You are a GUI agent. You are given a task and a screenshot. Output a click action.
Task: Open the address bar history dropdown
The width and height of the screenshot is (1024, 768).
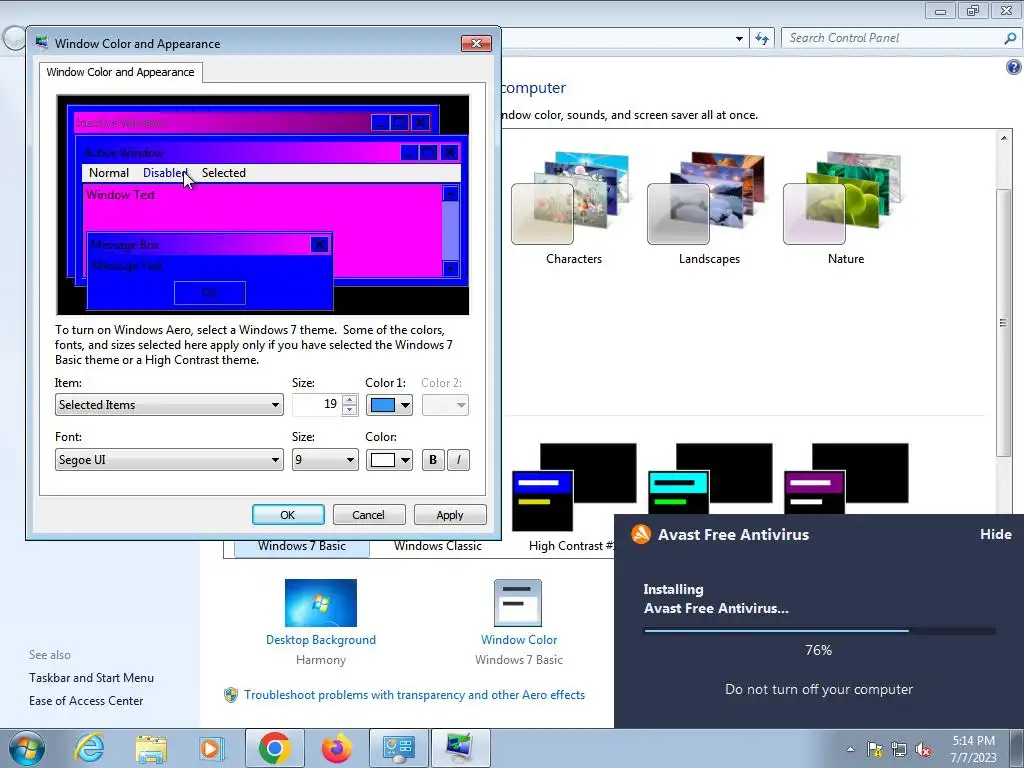click(739, 39)
